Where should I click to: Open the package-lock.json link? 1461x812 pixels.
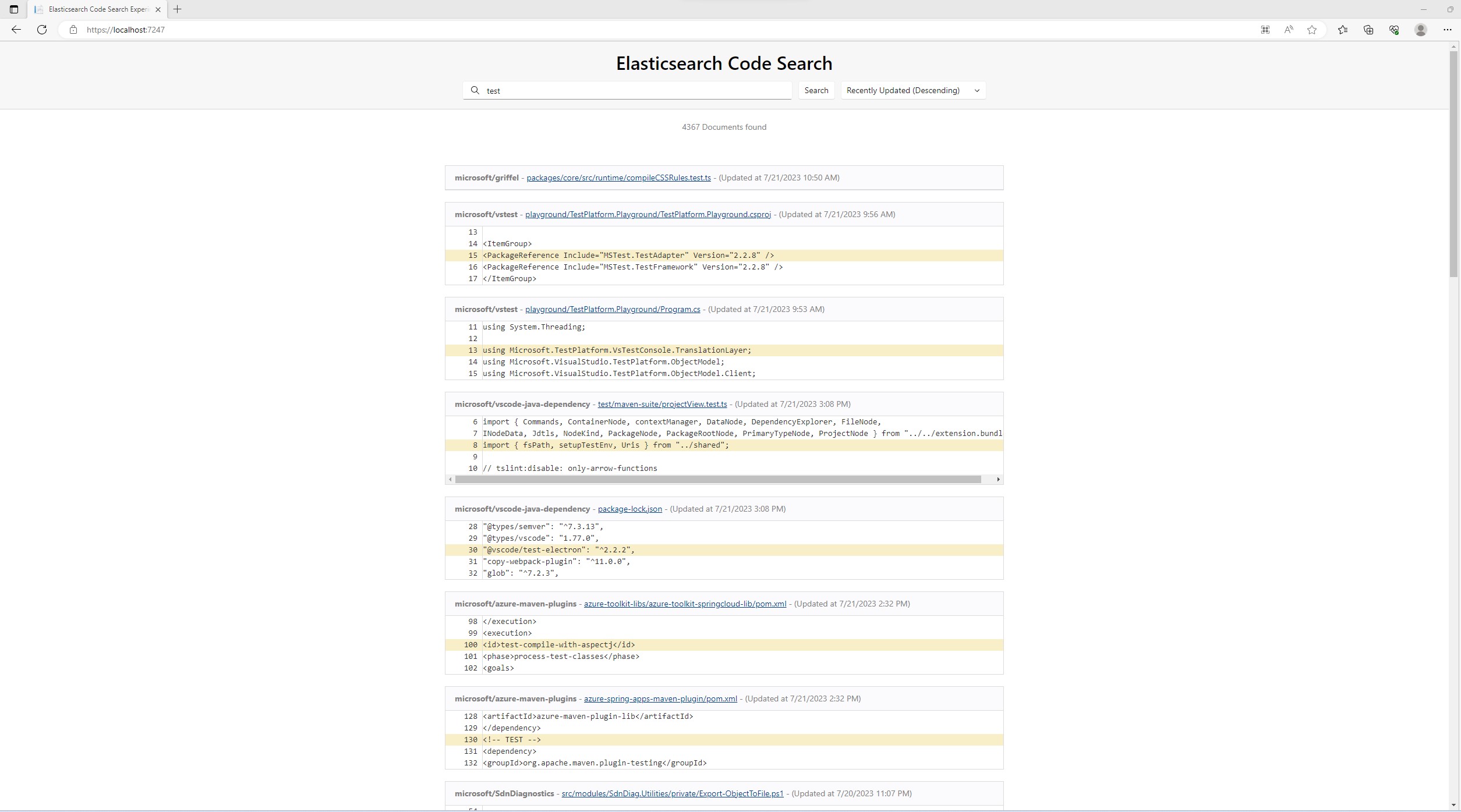pyautogui.click(x=629, y=509)
